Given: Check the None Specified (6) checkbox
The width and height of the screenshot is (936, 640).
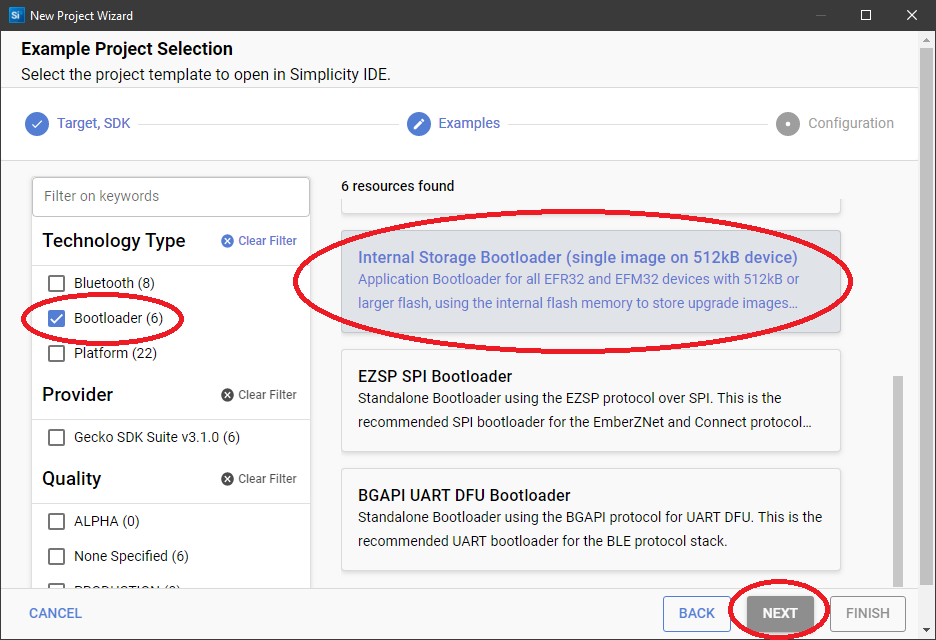Looking at the screenshot, I should coord(57,556).
